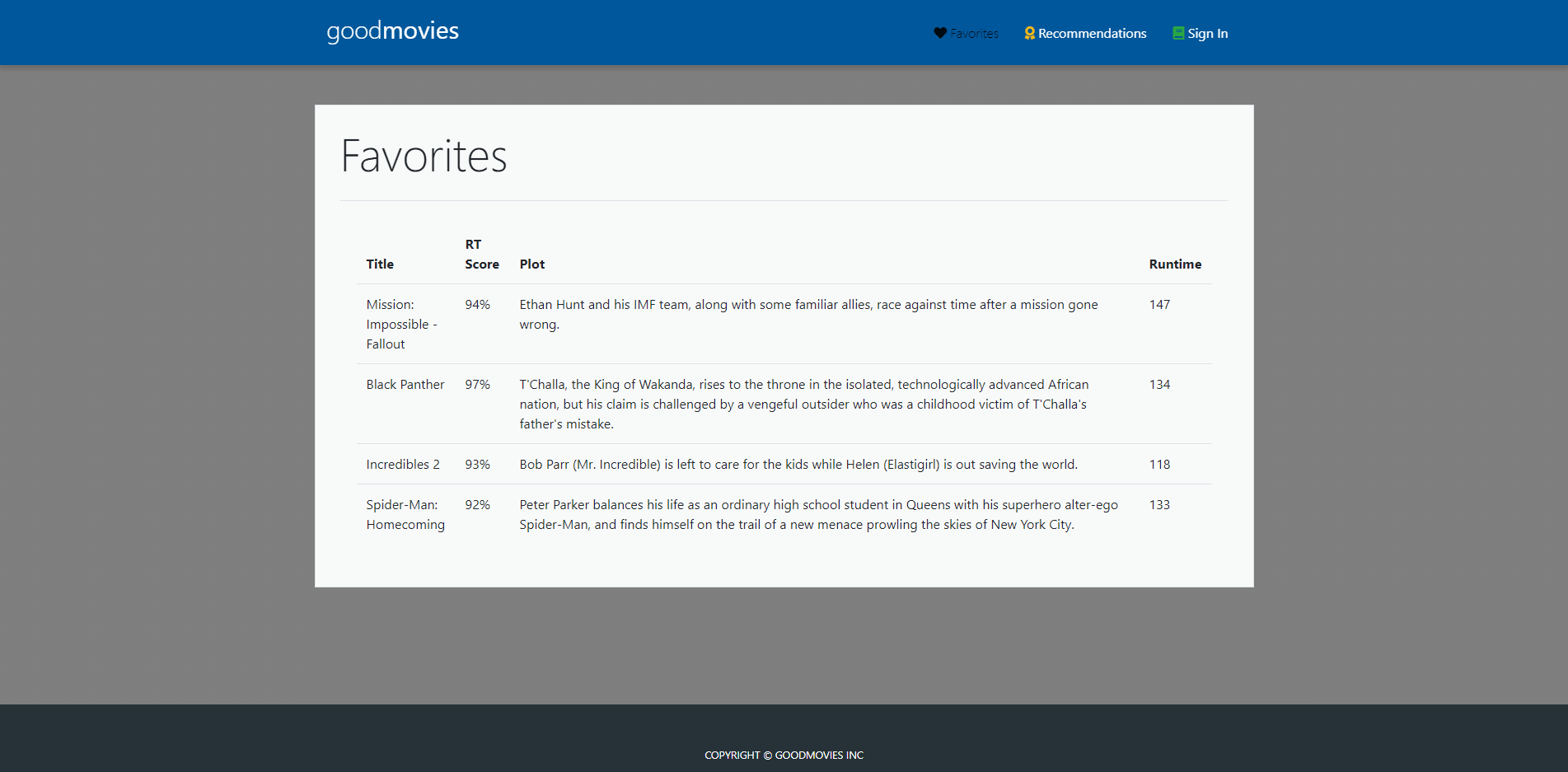Select the Black Panther title cell
Viewport: 1568px width, 772px height.
[x=405, y=385]
